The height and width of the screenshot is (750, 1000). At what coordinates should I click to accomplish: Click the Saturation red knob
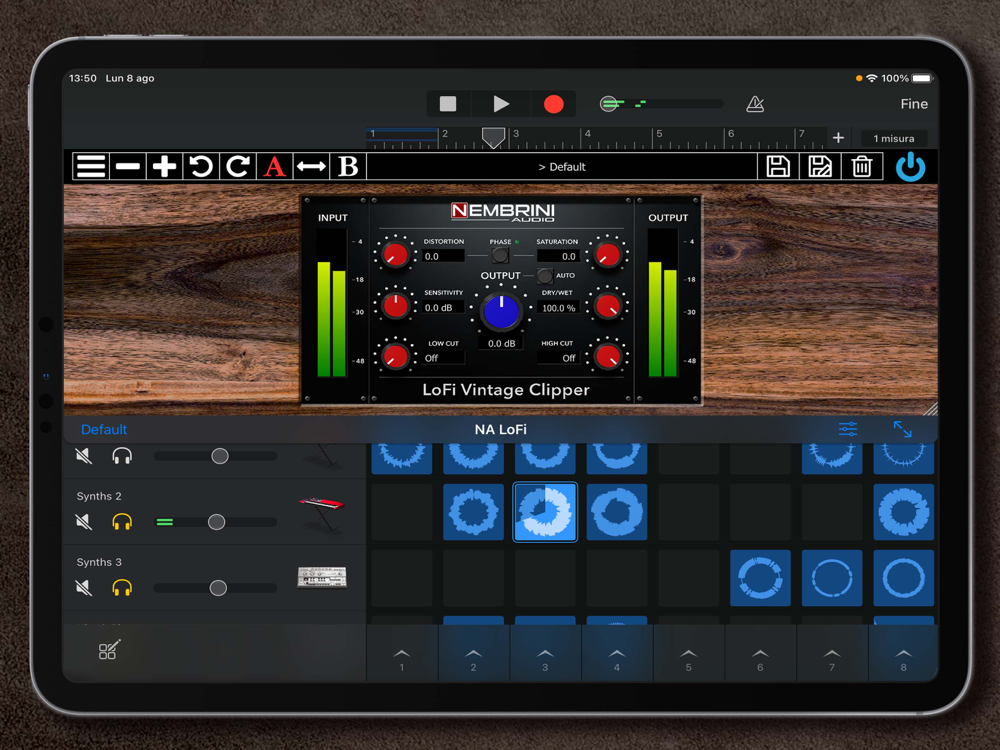(607, 254)
